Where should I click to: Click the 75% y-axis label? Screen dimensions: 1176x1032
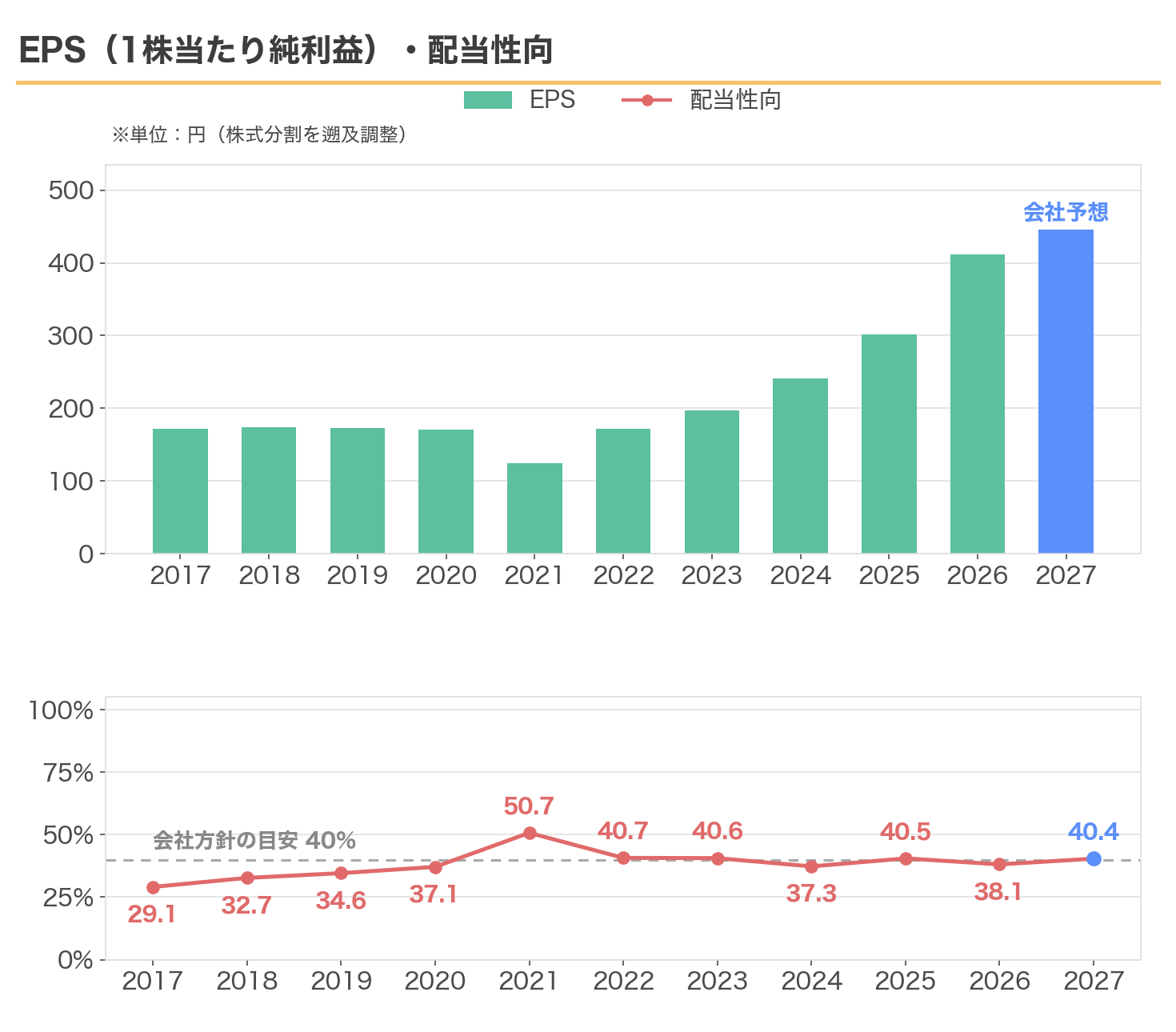pyautogui.click(x=68, y=773)
